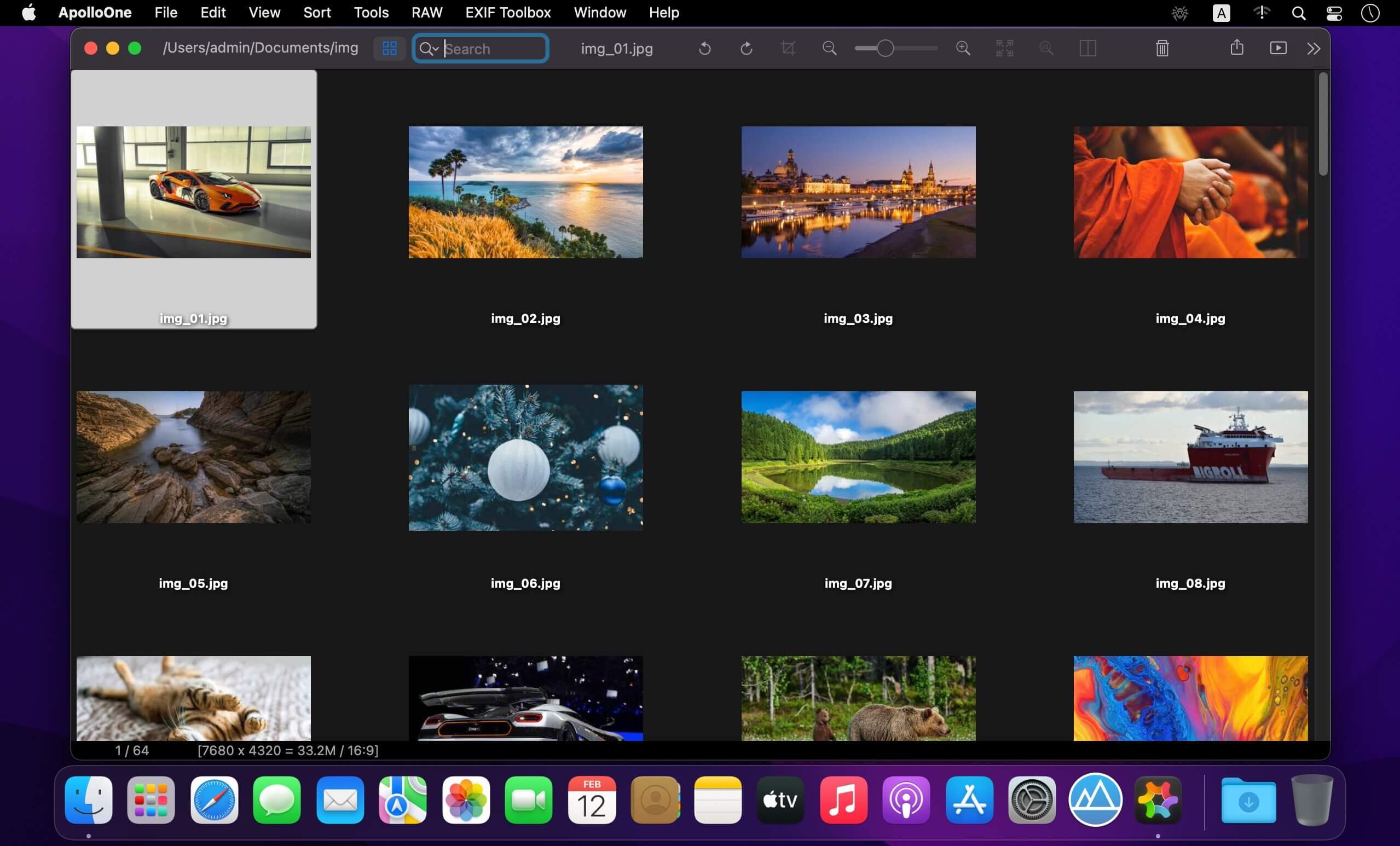Toggle the thumbnail grid view button
Image resolution: width=1400 pixels, height=846 pixels.
389,48
